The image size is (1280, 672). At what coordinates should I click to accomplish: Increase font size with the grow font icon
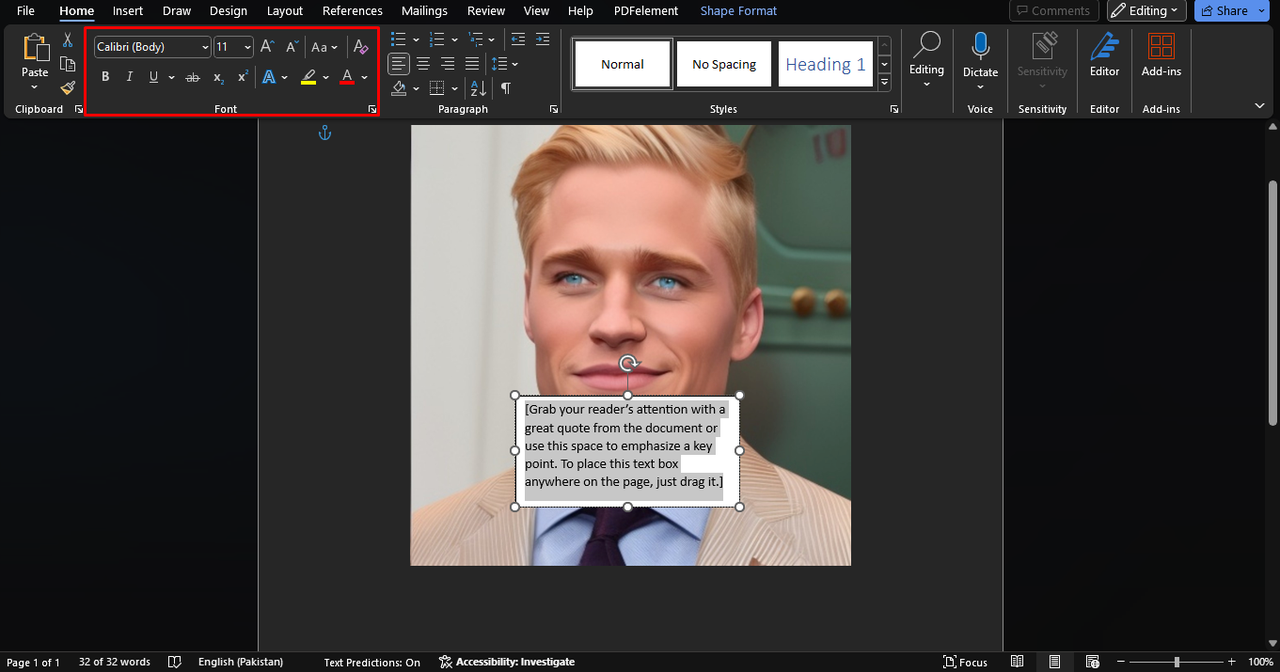[x=267, y=47]
